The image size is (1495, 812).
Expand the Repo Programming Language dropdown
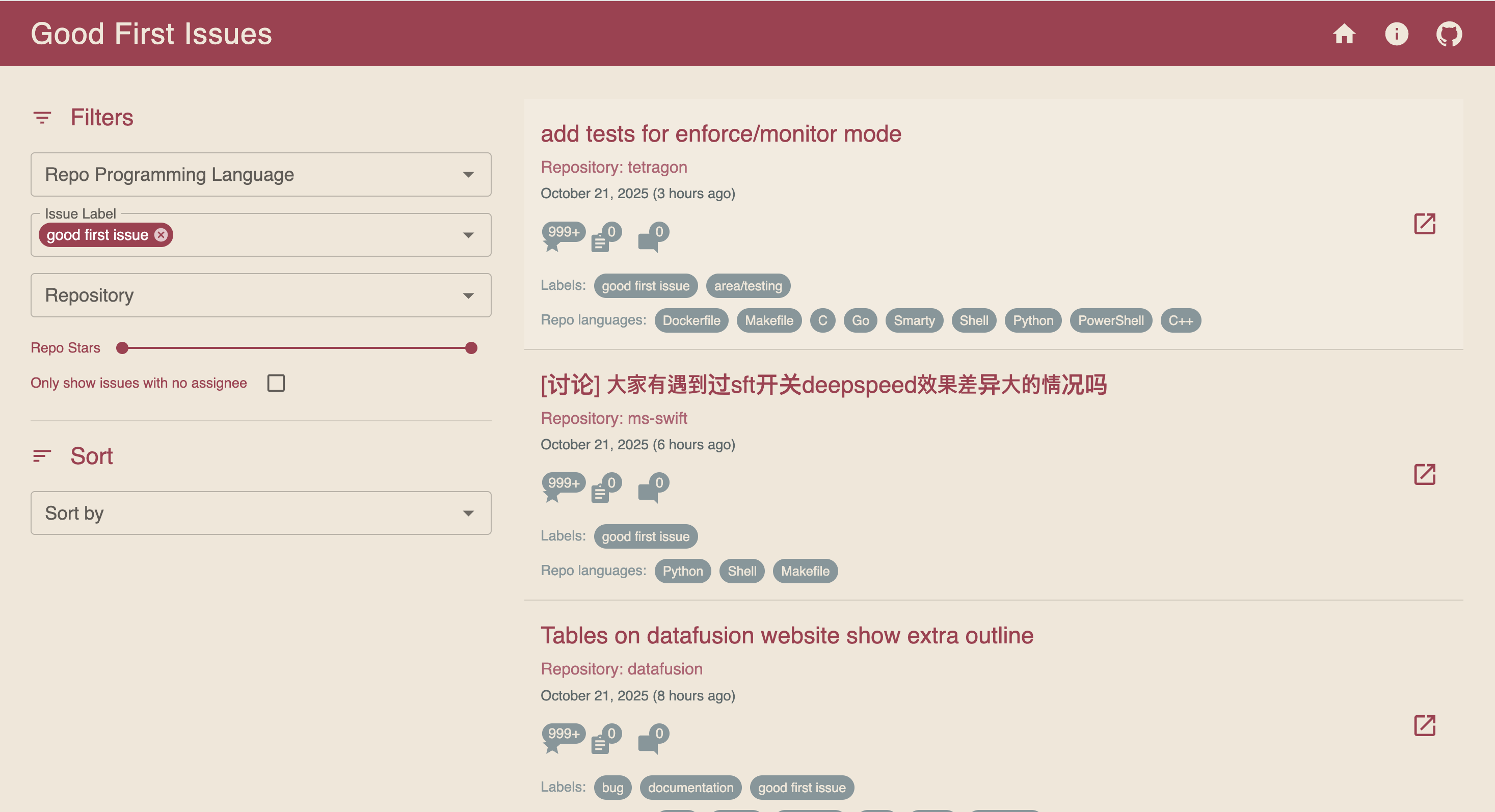[260, 175]
